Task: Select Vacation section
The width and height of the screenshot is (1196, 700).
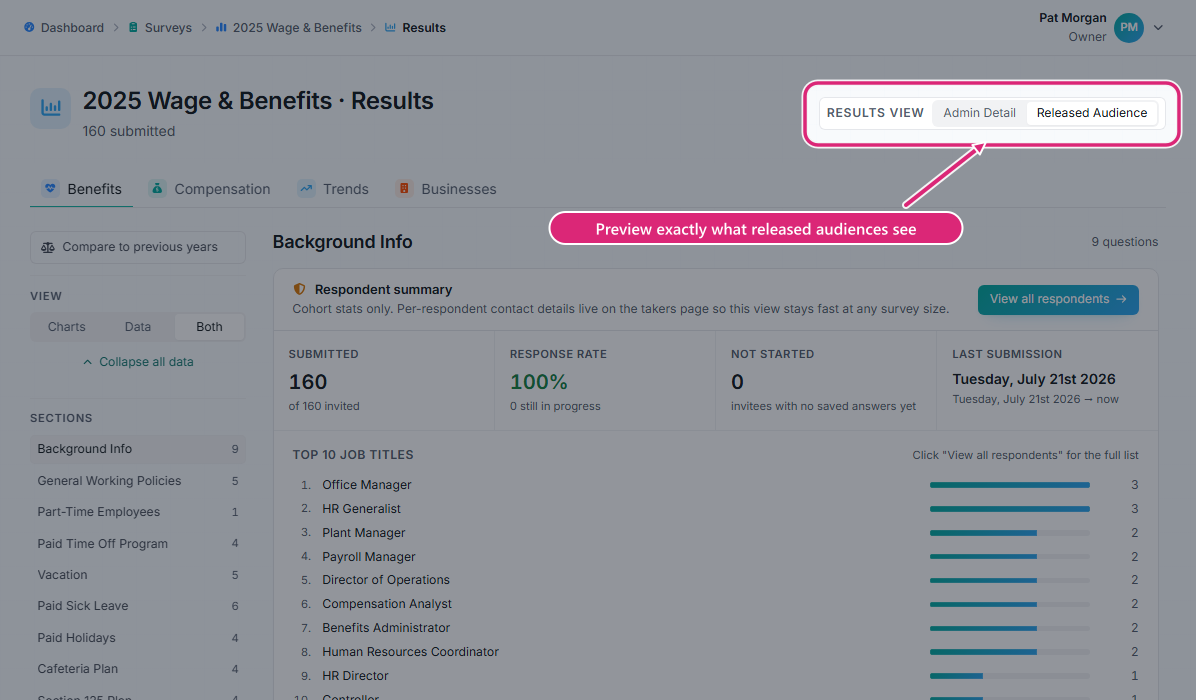Action: click(x=138, y=574)
